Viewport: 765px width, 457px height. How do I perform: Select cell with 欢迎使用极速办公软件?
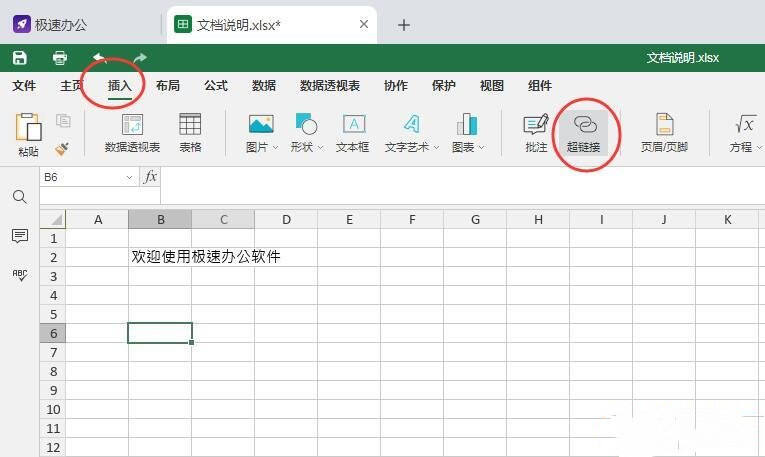(x=205, y=257)
